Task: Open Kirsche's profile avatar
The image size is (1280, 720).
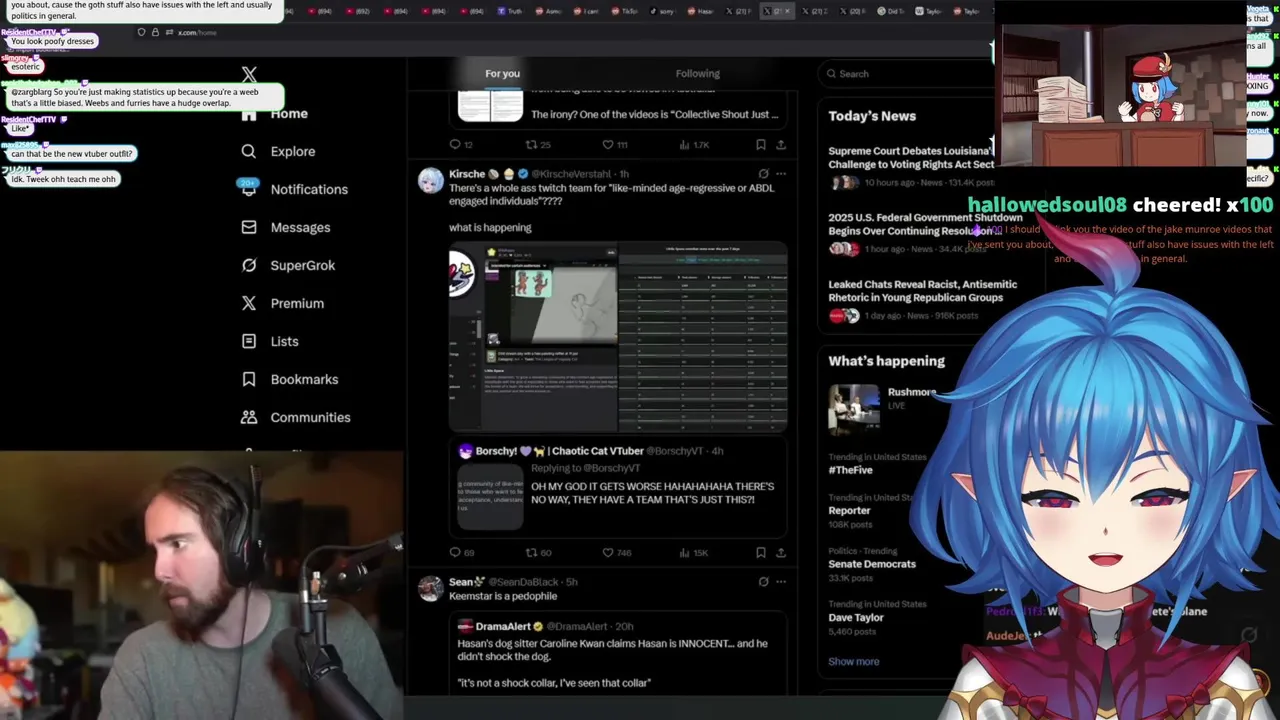Action: (431, 181)
